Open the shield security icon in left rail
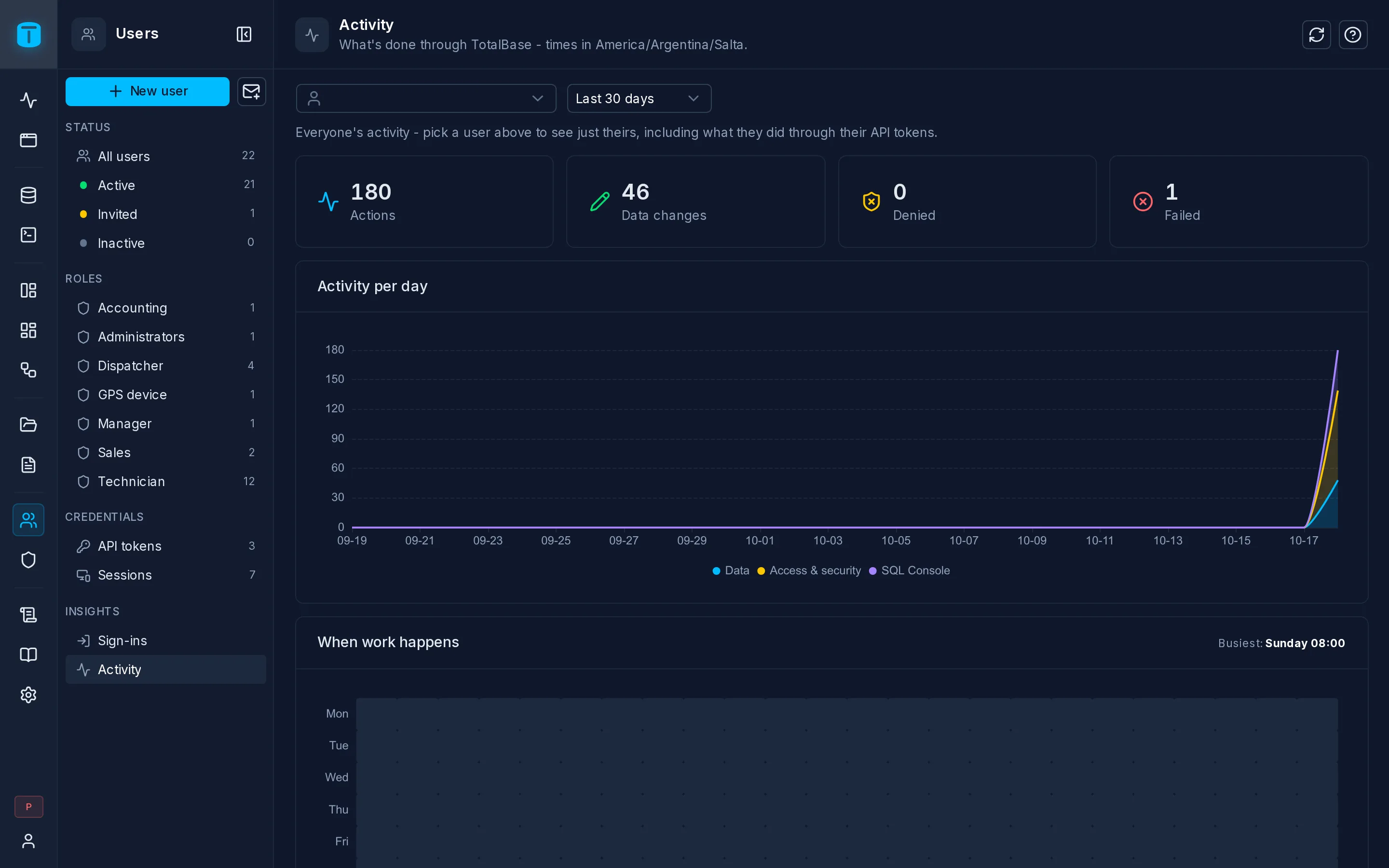 click(28, 560)
